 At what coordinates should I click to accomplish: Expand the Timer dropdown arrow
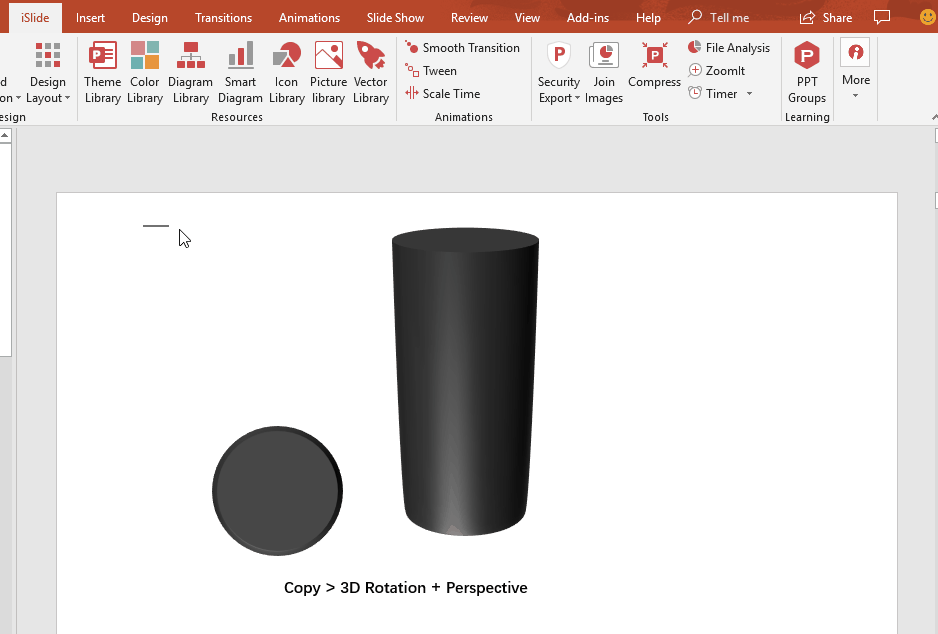pyautogui.click(x=749, y=94)
